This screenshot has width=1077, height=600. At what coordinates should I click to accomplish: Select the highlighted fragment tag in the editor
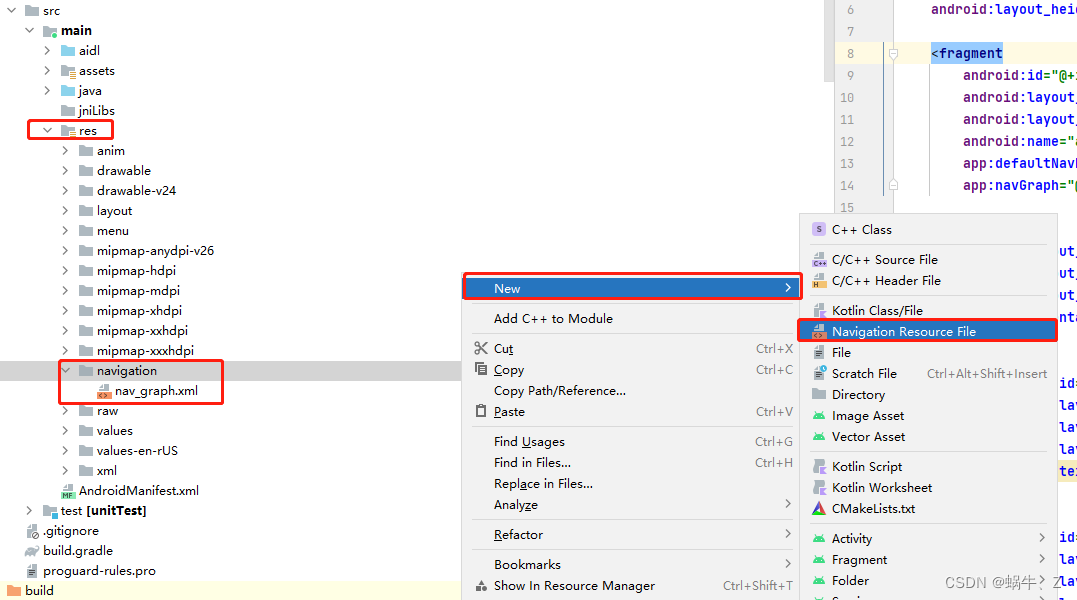[x=966, y=52]
